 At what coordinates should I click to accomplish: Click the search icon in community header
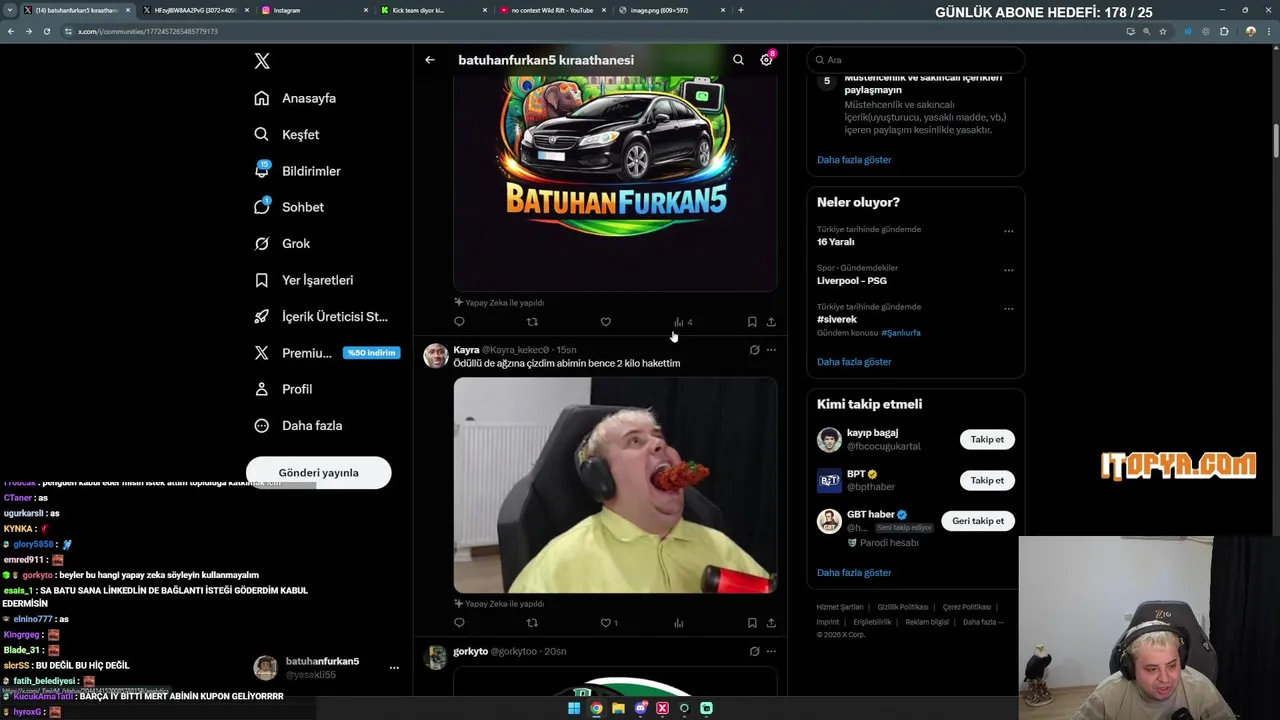(x=738, y=60)
